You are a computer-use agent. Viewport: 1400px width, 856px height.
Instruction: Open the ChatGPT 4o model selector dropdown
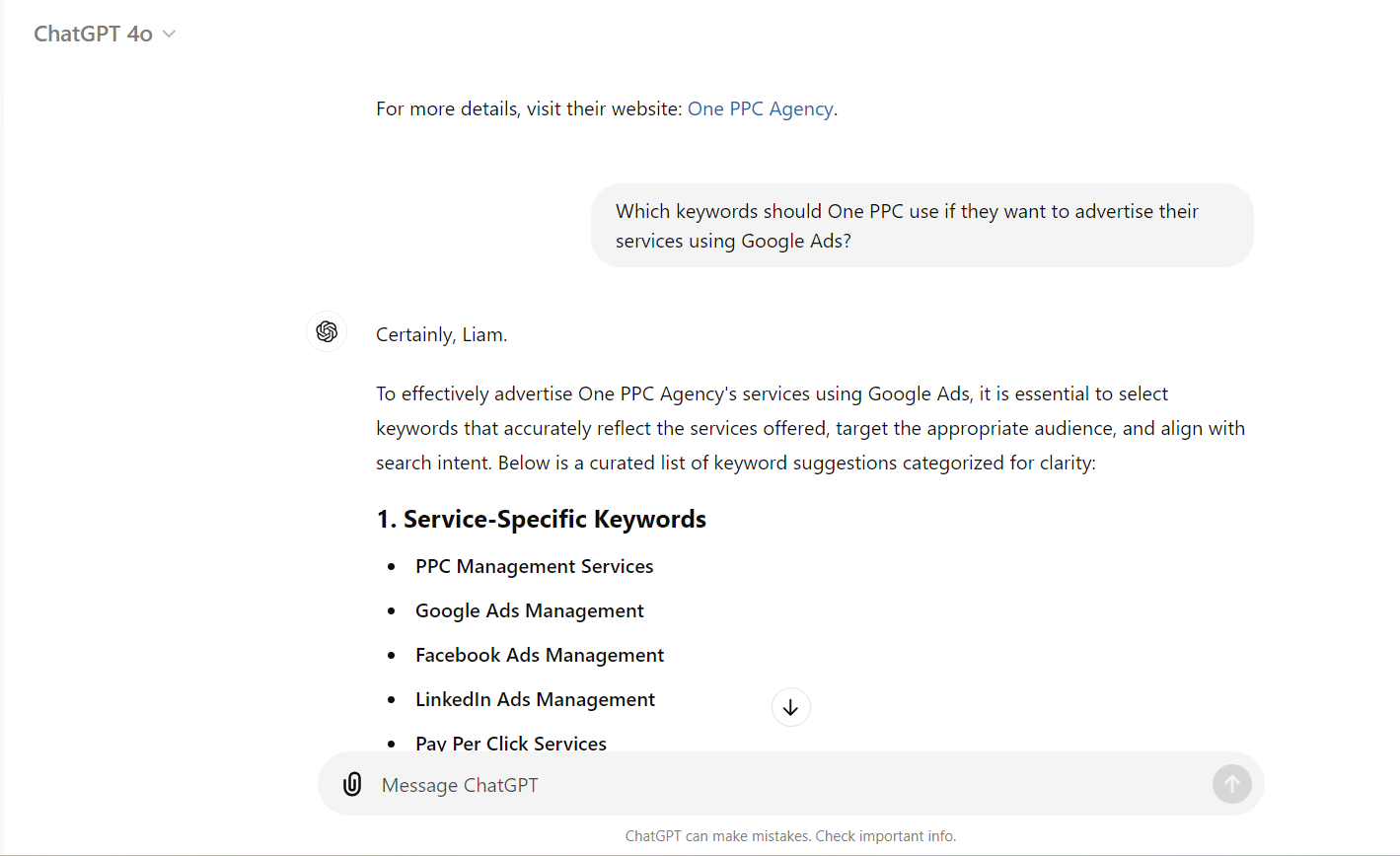(105, 34)
